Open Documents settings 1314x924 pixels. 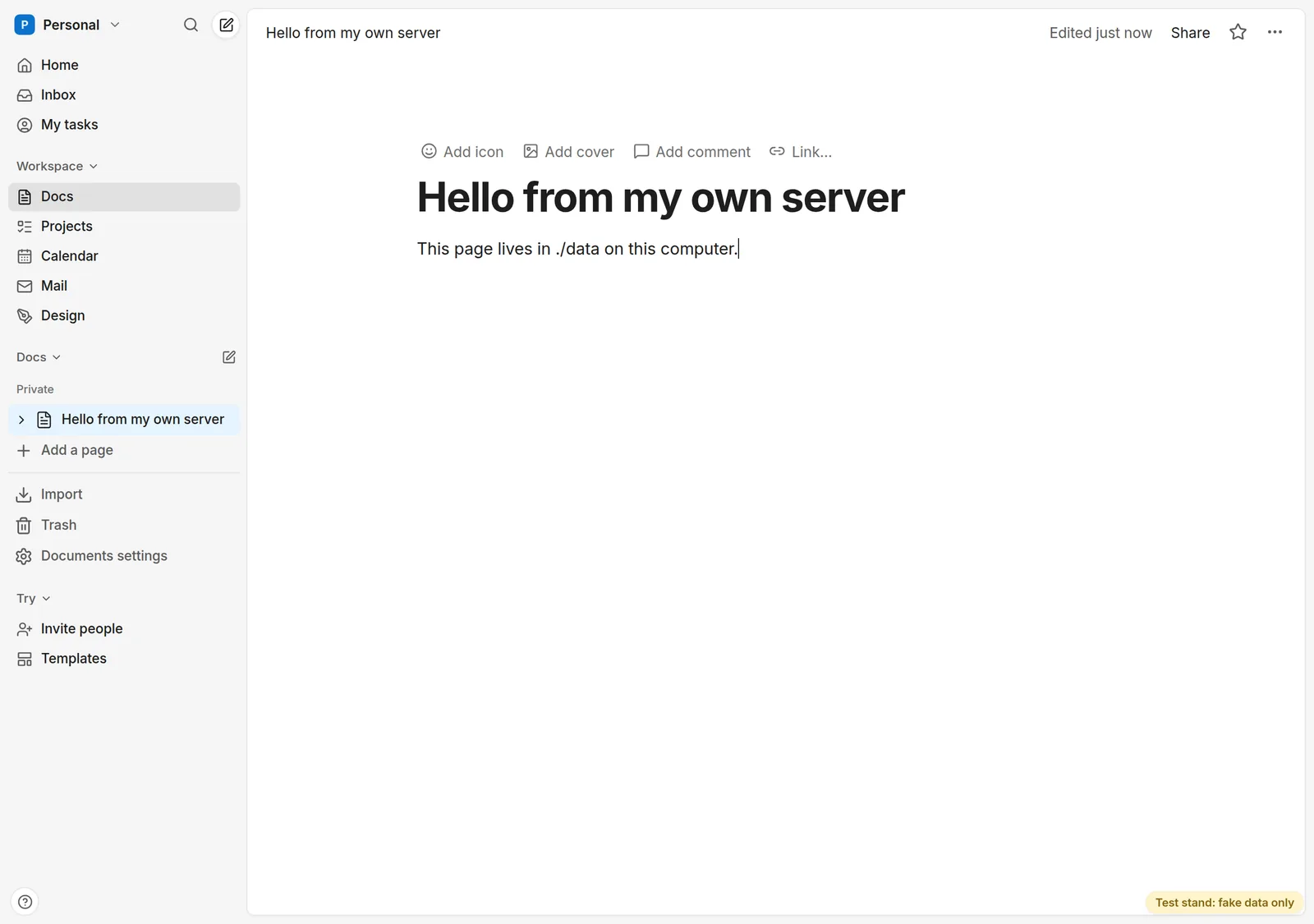pos(124,556)
